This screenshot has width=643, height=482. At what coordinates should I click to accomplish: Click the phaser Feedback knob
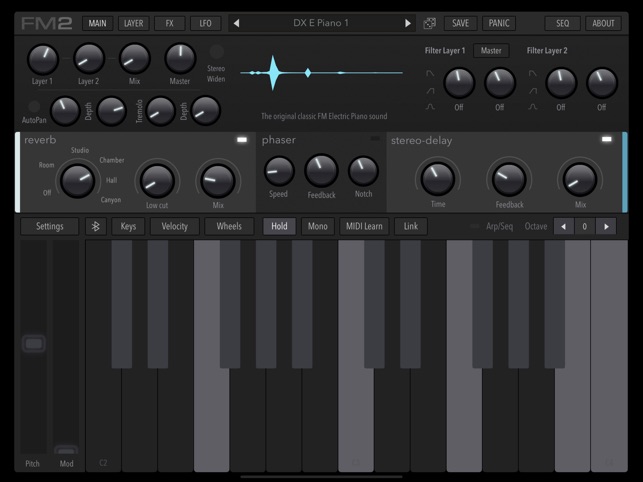point(321,171)
